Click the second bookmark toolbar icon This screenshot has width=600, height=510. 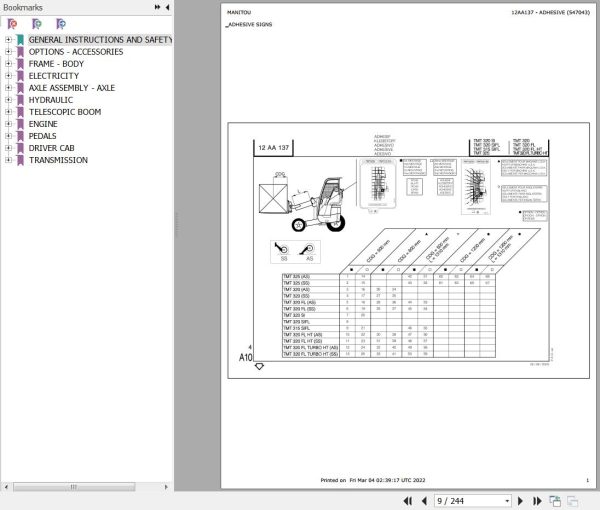pyautogui.click(x=37, y=24)
